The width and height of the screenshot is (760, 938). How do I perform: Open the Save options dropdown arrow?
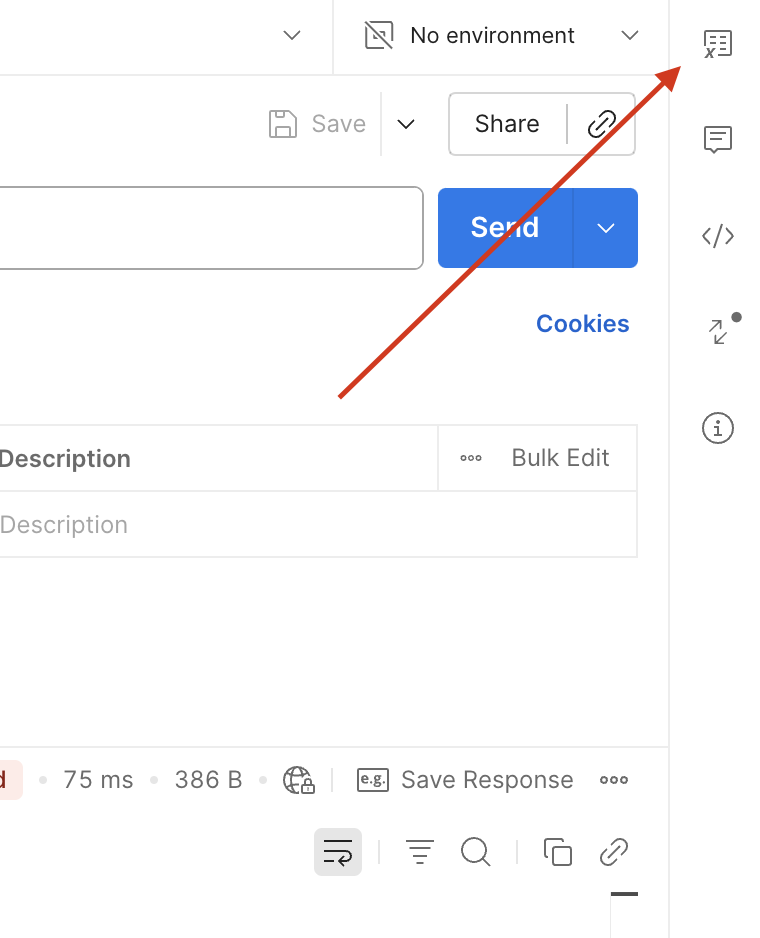click(x=406, y=124)
